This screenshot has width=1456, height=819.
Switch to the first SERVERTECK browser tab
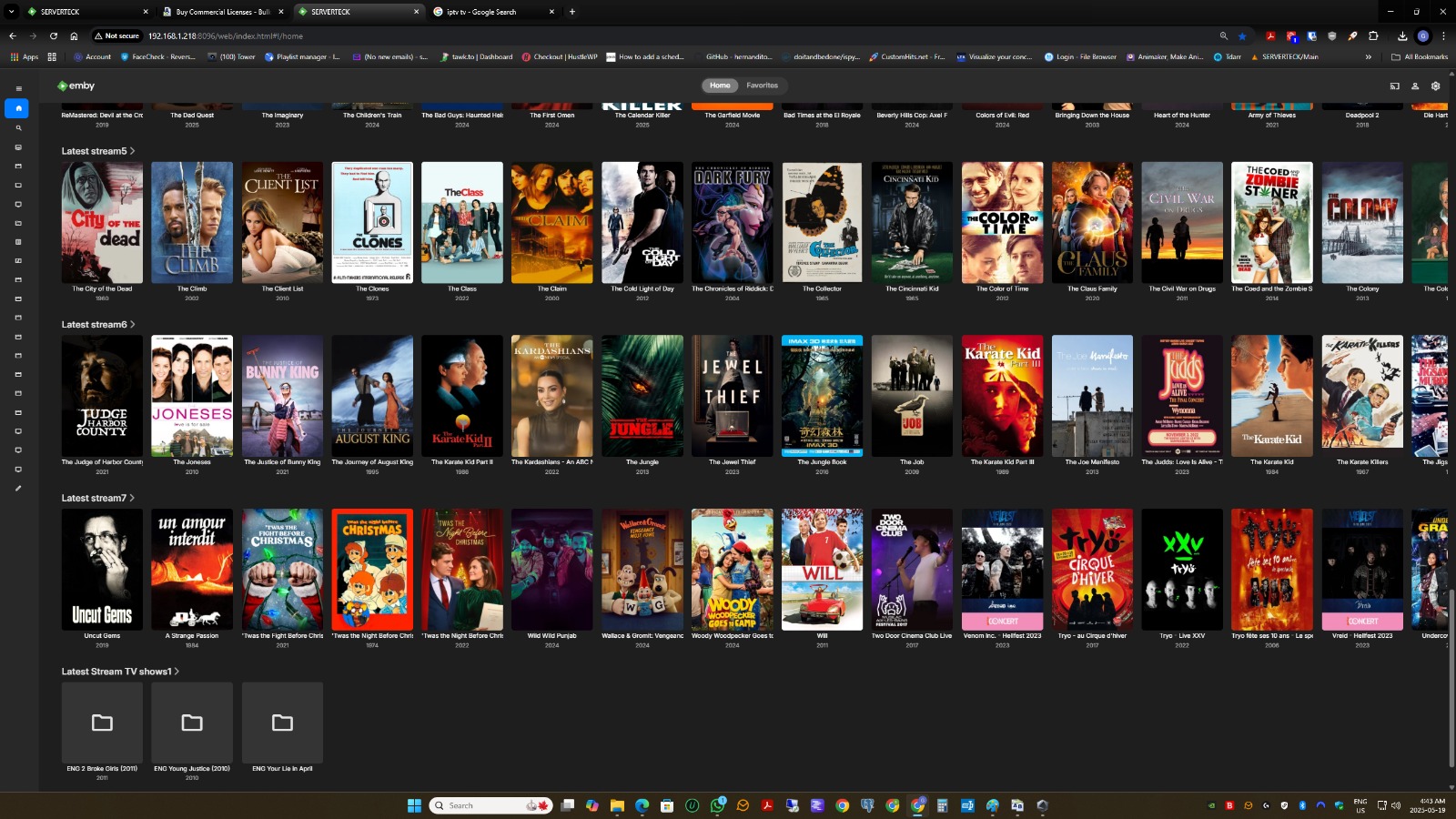(87, 12)
